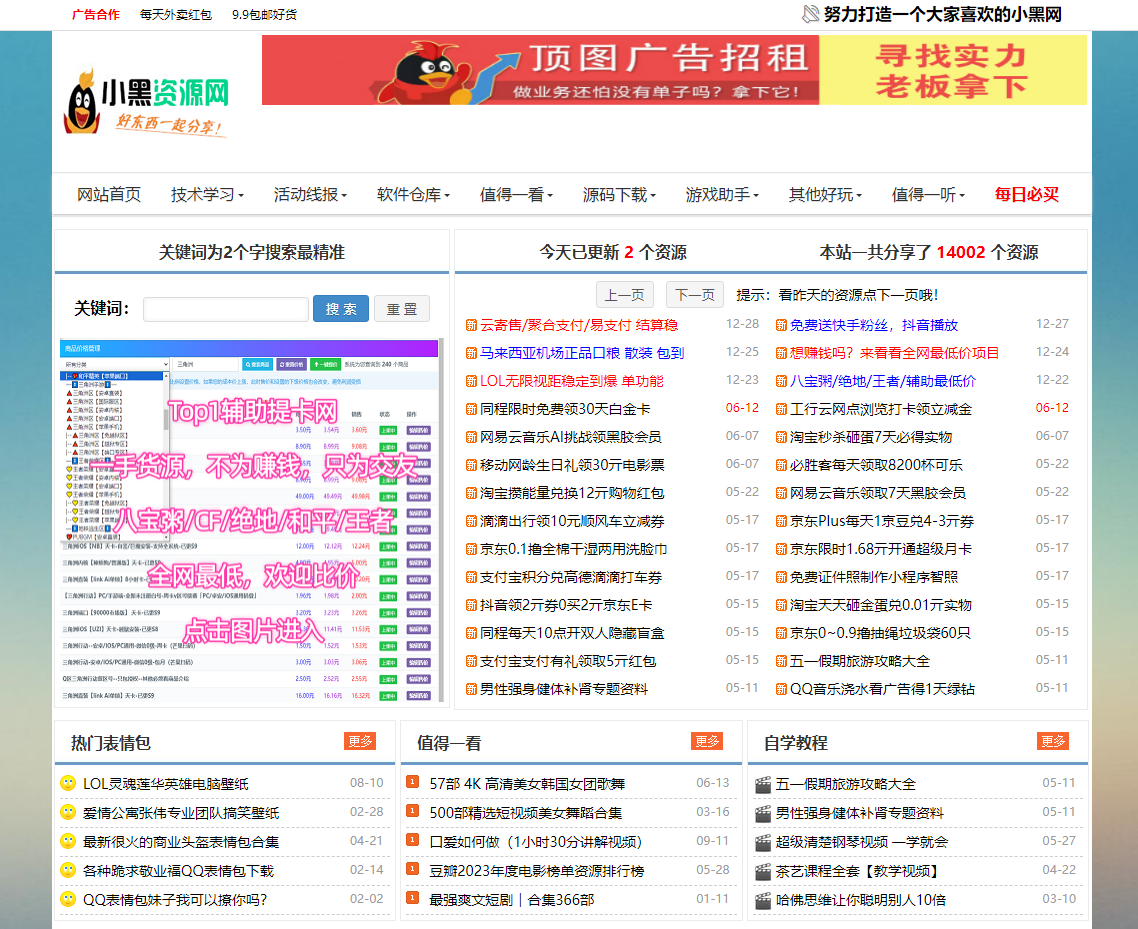Click the orange icon beside 八宝粥/绝地/王者

(781, 381)
